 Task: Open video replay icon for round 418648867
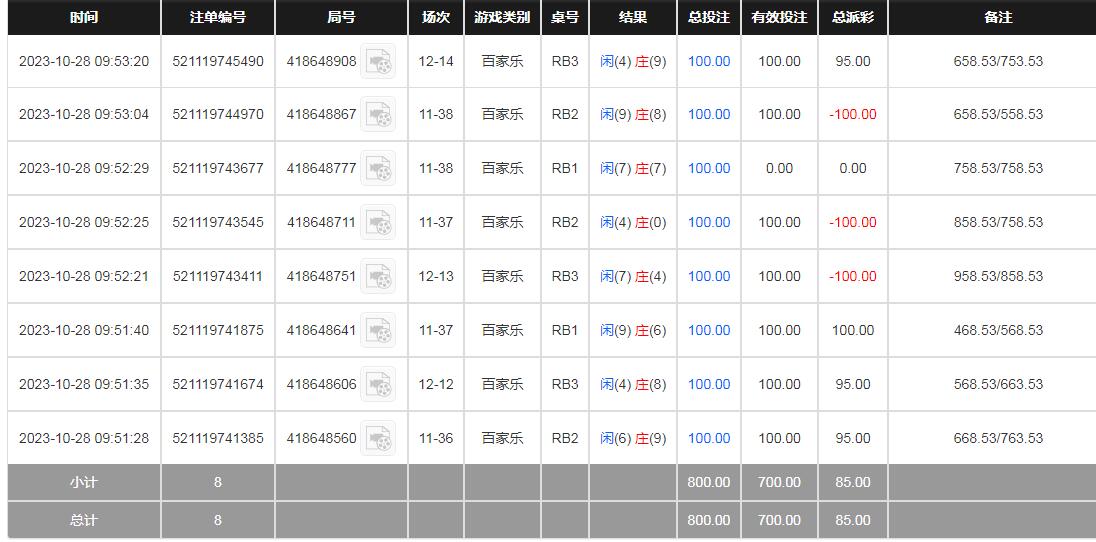pyautogui.click(x=378, y=115)
